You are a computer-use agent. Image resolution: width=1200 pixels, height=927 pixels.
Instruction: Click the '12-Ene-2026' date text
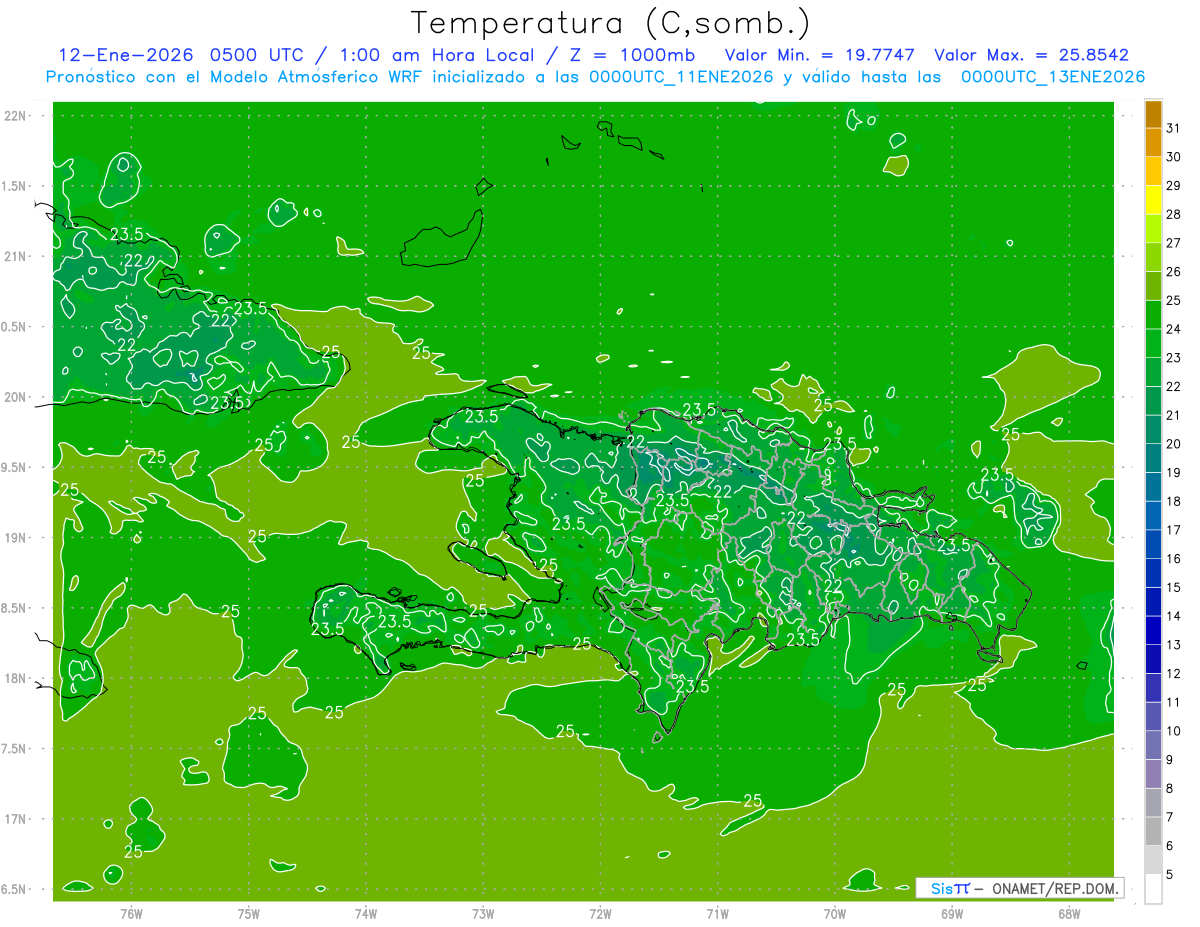click(x=126, y=55)
